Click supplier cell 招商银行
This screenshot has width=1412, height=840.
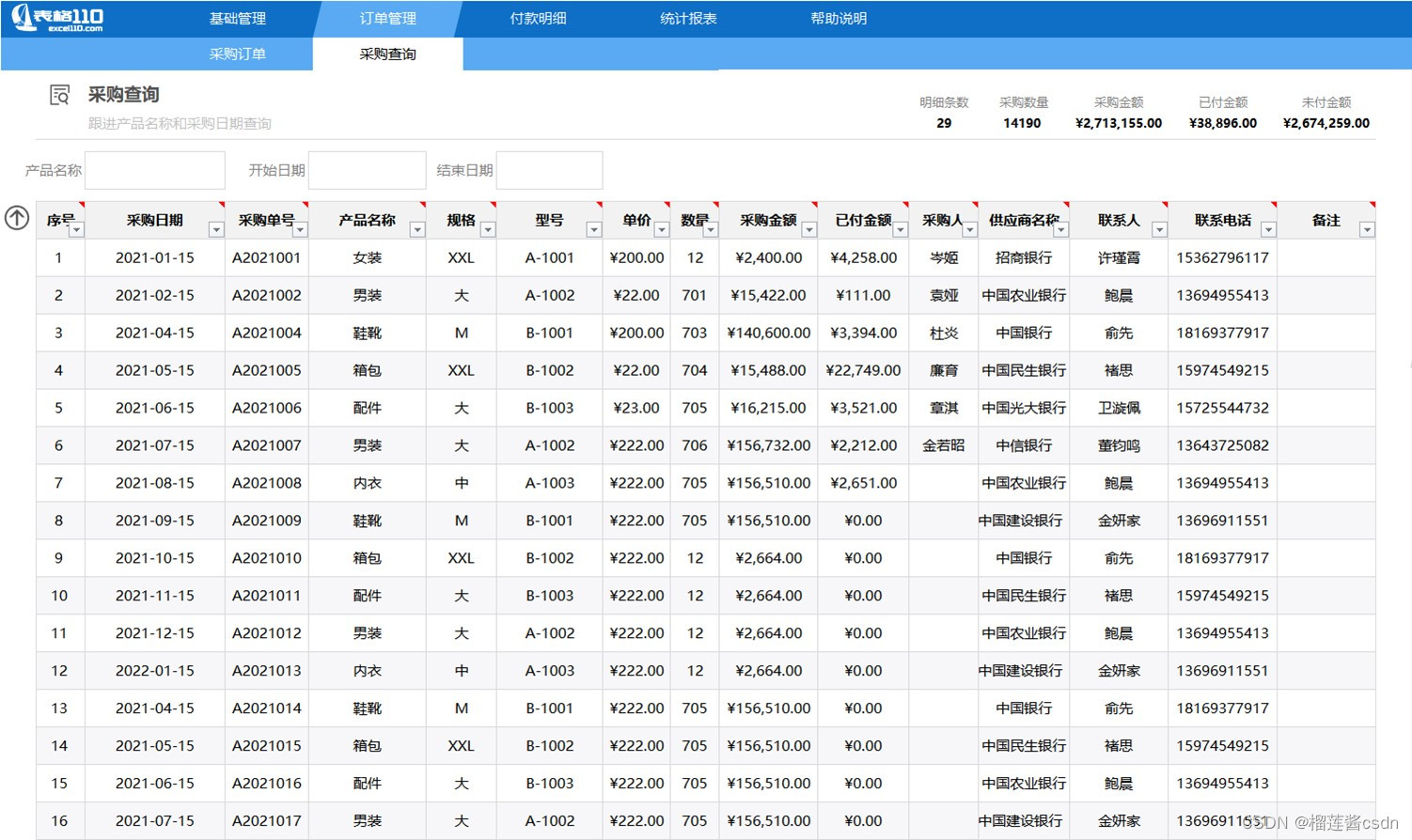1024,257
